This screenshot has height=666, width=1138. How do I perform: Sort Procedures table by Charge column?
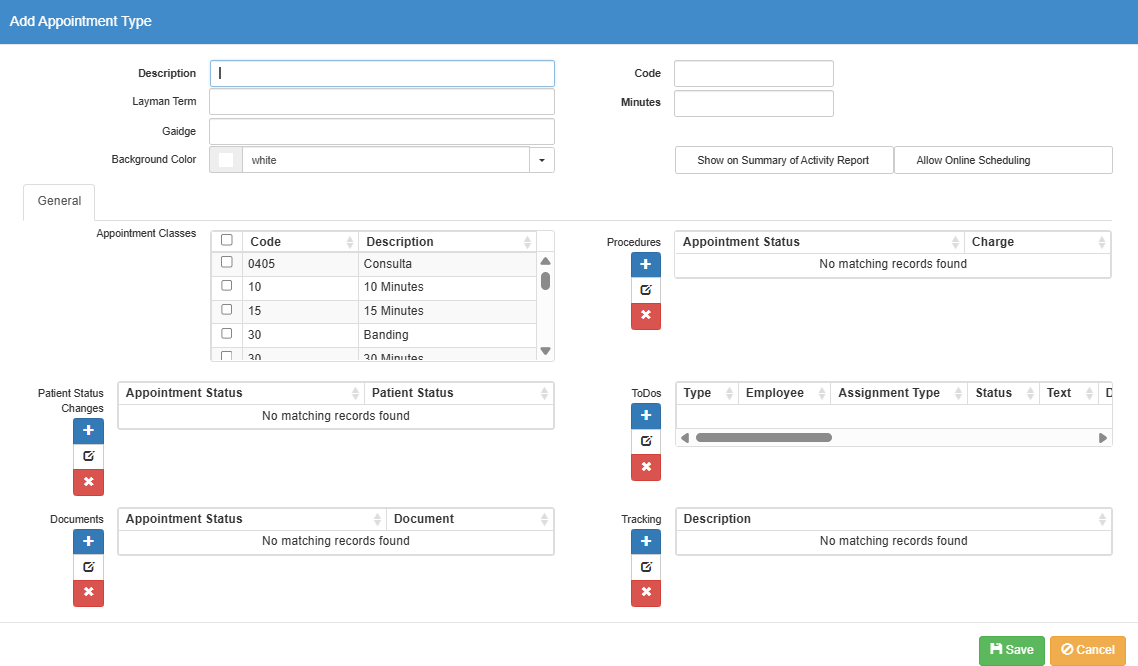(x=1037, y=242)
